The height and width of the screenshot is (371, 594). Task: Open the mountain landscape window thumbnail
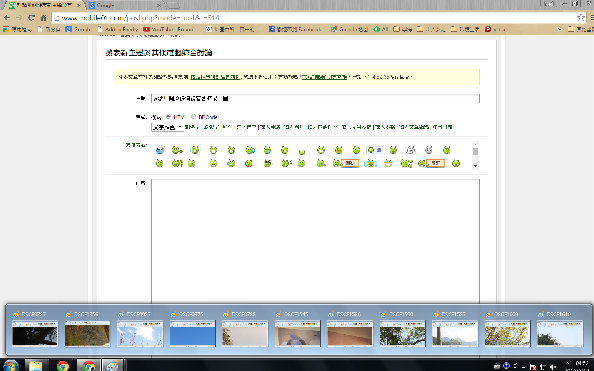455,333
